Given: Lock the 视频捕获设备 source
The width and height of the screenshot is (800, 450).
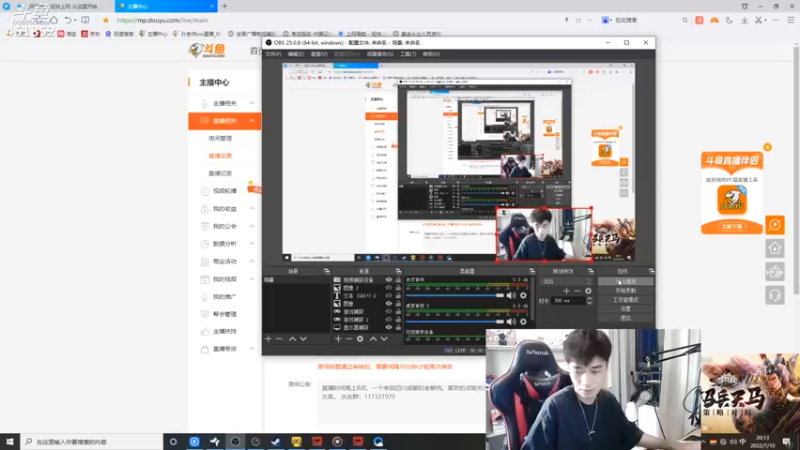Looking at the screenshot, I should pos(398,280).
